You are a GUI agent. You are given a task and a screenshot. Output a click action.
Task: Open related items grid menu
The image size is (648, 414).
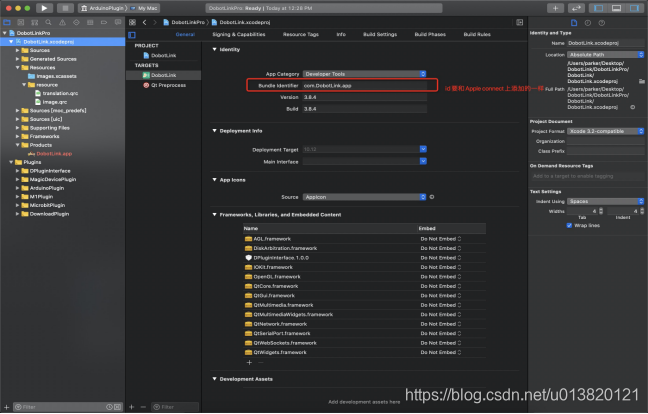pyautogui.click(x=132, y=22)
